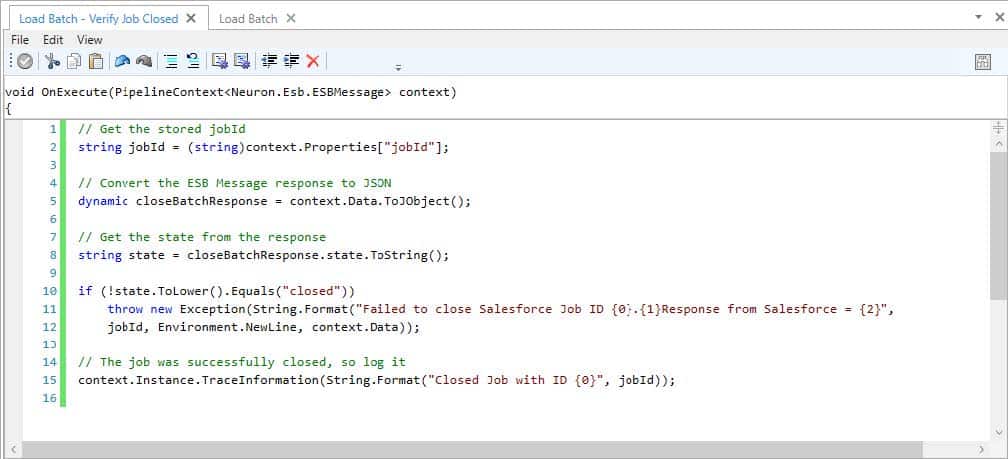Click the horizontal scrollbar thumb
This screenshot has height=459, width=1008.
tap(472, 449)
